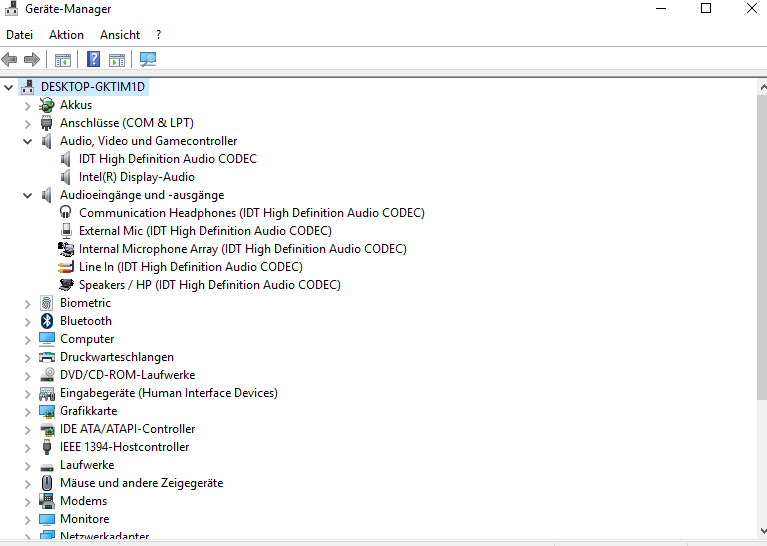Select the IEEE 1394-Hostcontroller label
The height and width of the screenshot is (546, 767).
pos(124,447)
